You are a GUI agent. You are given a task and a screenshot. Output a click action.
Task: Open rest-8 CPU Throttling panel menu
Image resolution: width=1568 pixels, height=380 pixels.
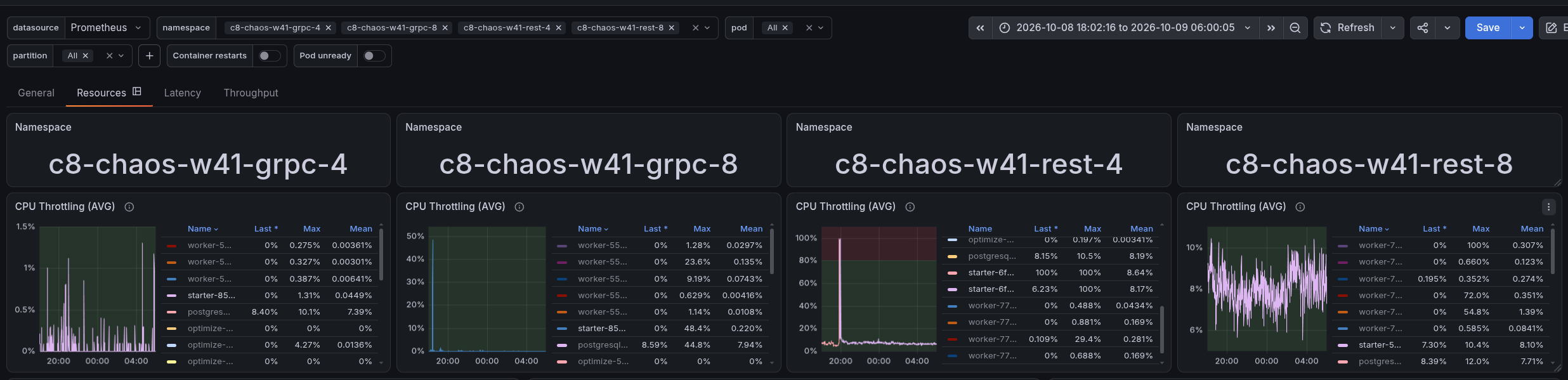click(x=1548, y=207)
